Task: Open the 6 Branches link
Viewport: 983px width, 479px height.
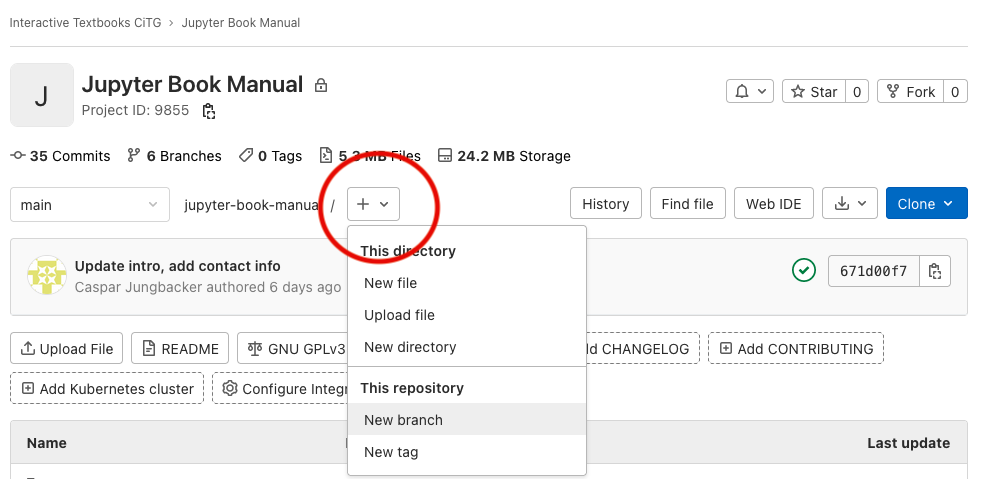Action: (174, 156)
